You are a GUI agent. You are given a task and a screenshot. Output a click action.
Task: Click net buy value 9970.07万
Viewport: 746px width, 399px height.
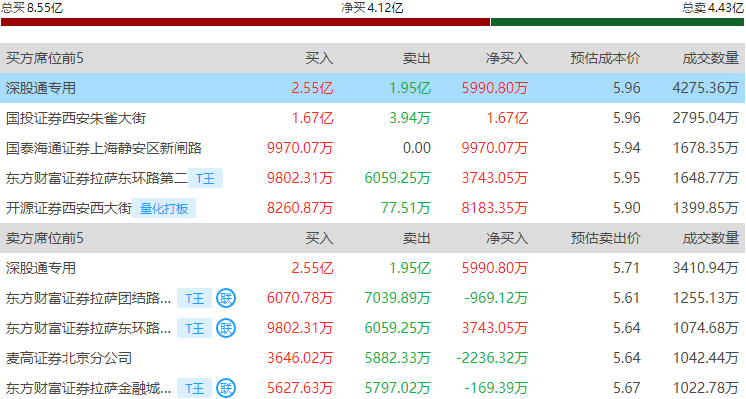[495, 148]
